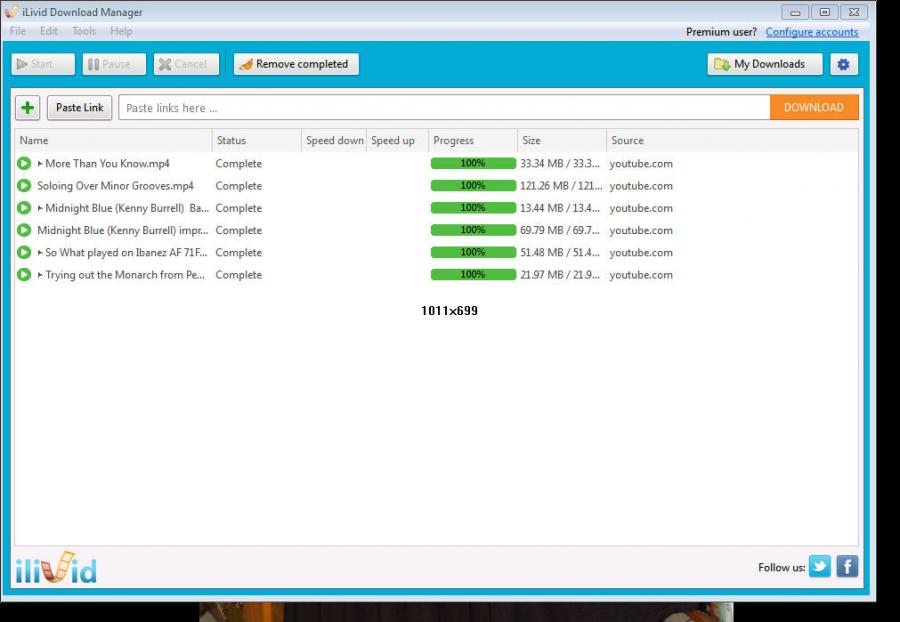The height and width of the screenshot is (622, 900).
Task: Open the Edit menu
Action: tap(49, 31)
